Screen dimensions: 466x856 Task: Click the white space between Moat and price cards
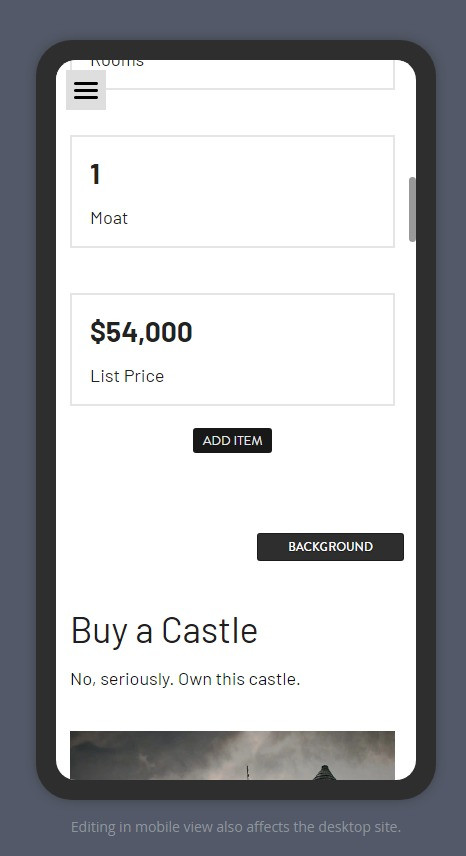click(232, 270)
